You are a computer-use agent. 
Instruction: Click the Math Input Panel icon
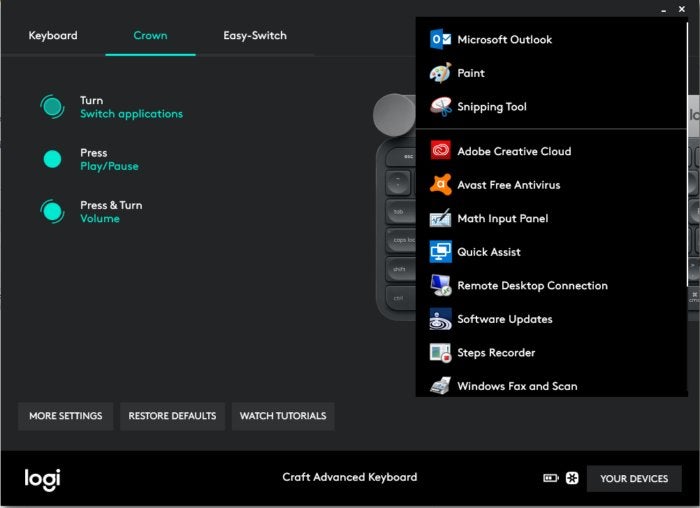click(x=440, y=218)
